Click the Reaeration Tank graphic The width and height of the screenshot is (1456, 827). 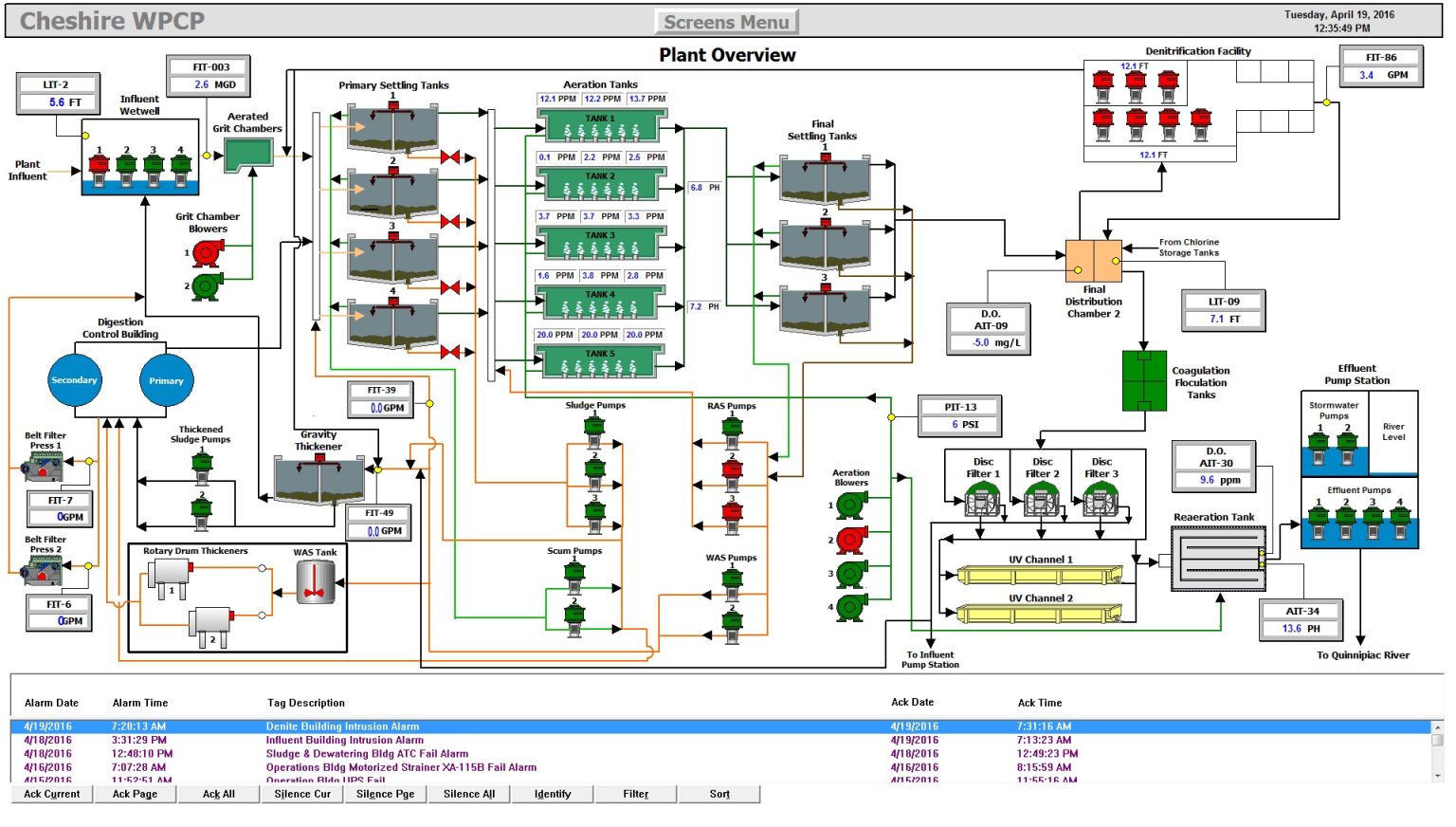1218,559
